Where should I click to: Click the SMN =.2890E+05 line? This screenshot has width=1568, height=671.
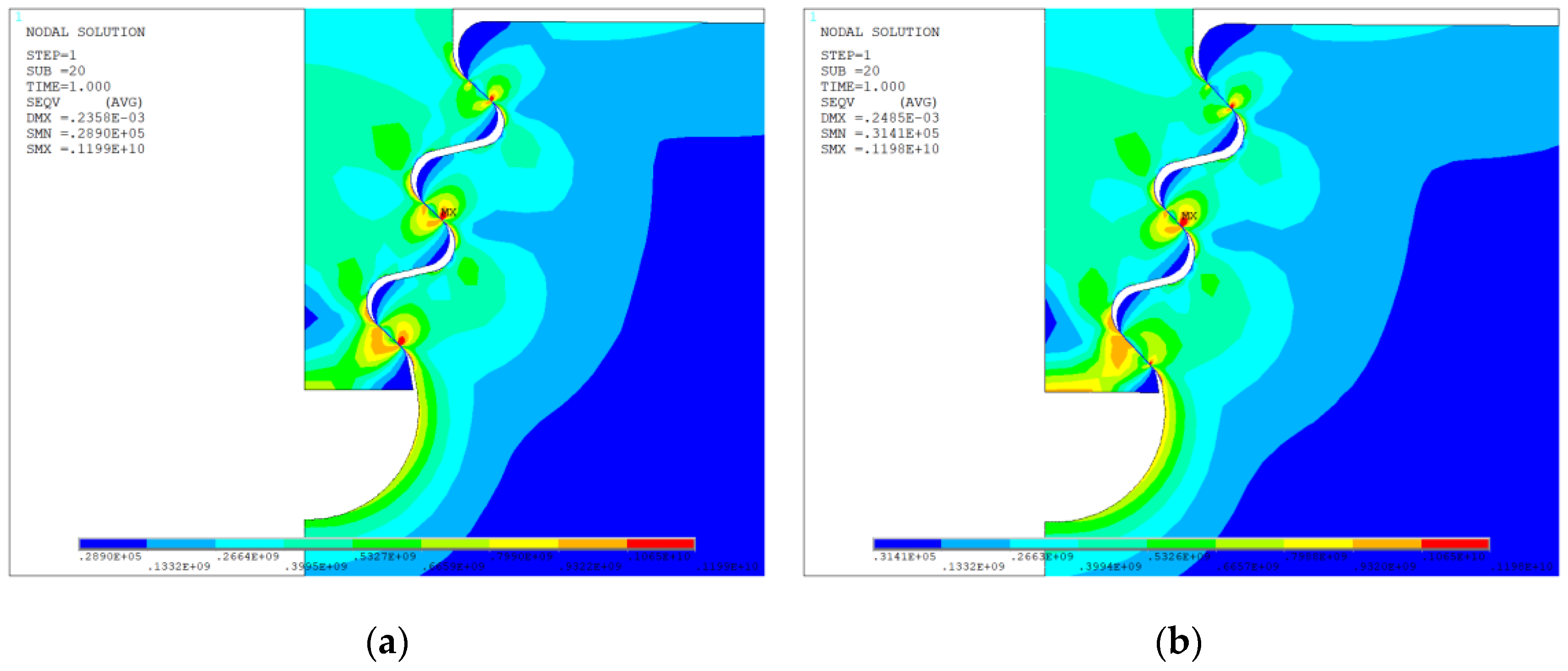tap(85, 133)
